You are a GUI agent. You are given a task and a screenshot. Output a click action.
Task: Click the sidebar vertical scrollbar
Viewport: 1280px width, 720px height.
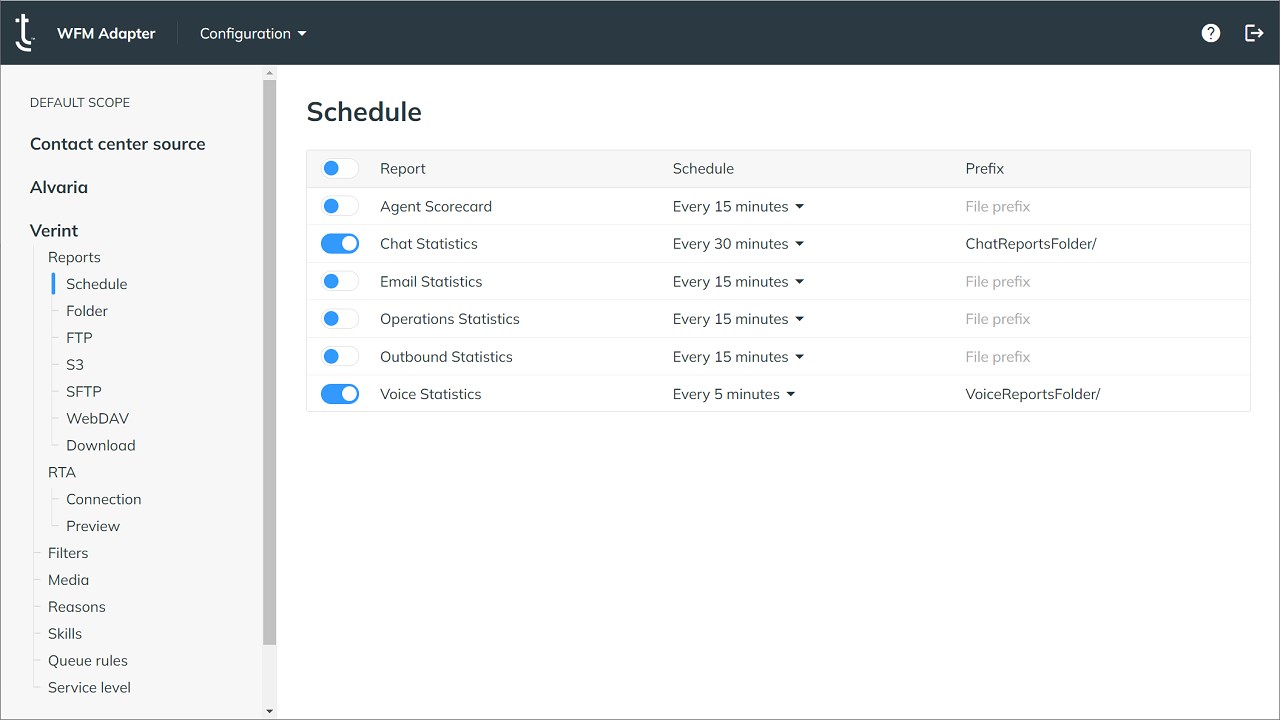tap(269, 360)
